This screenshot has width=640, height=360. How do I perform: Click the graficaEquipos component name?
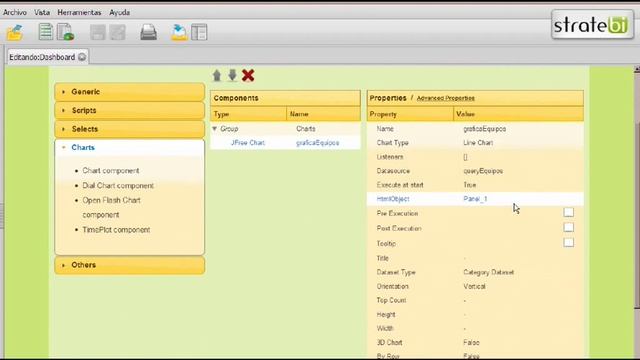(318, 143)
